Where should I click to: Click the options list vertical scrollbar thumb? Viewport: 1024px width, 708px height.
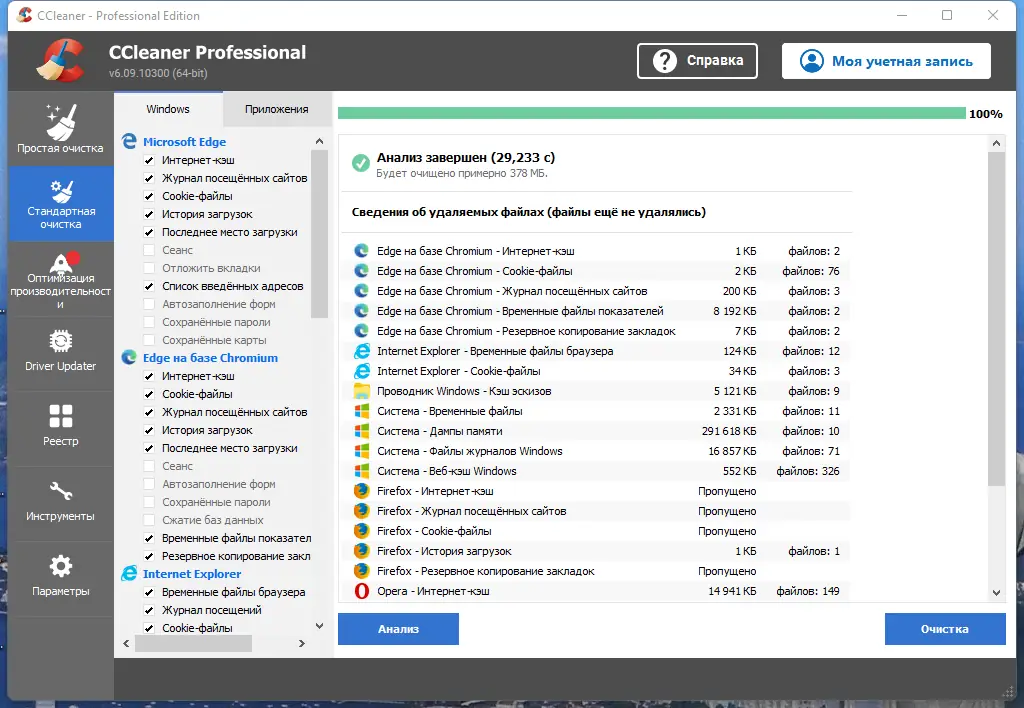[x=319, y=234]
